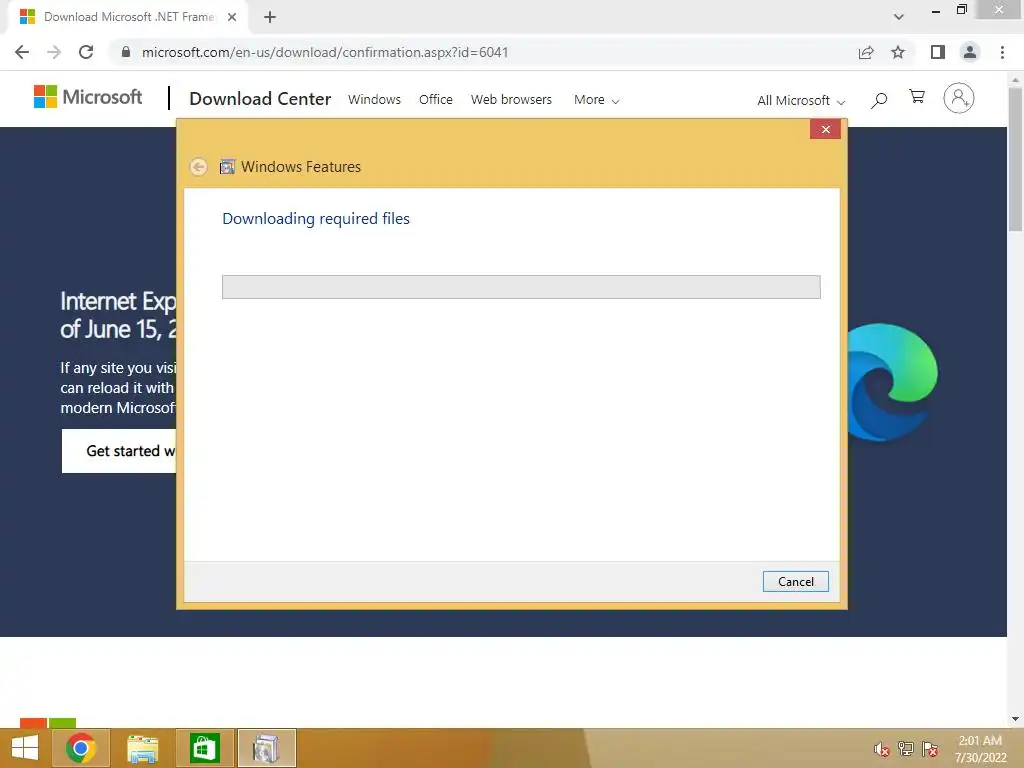Open File Explorer from taskbar

pyautogui.click(x=142, y=748)
